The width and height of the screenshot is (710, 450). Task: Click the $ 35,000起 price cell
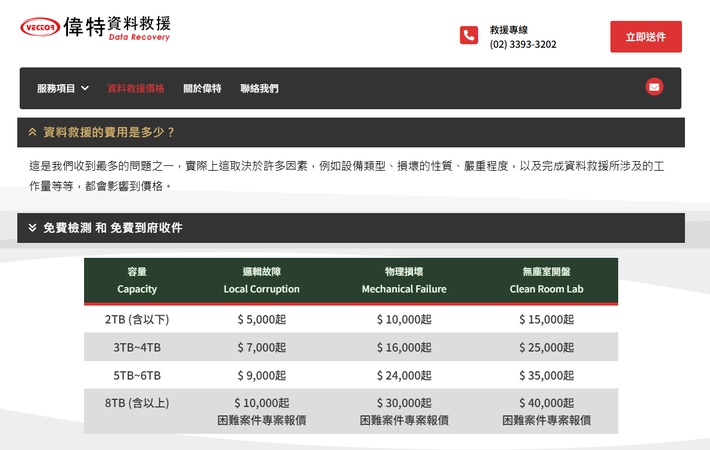pyautogui.click(x=547, y=375)
